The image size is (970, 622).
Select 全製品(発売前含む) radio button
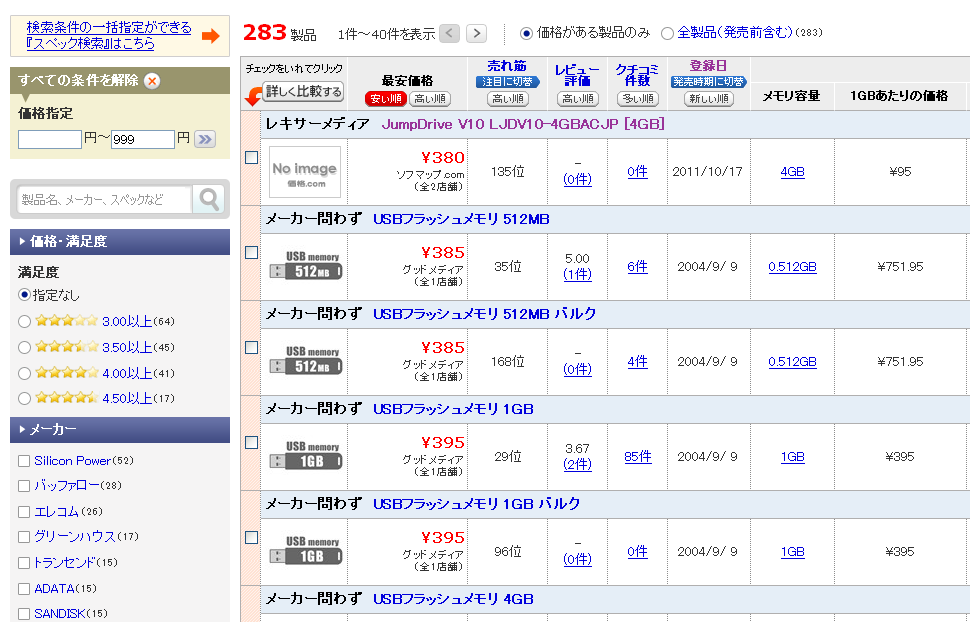[x=667, y=33]
